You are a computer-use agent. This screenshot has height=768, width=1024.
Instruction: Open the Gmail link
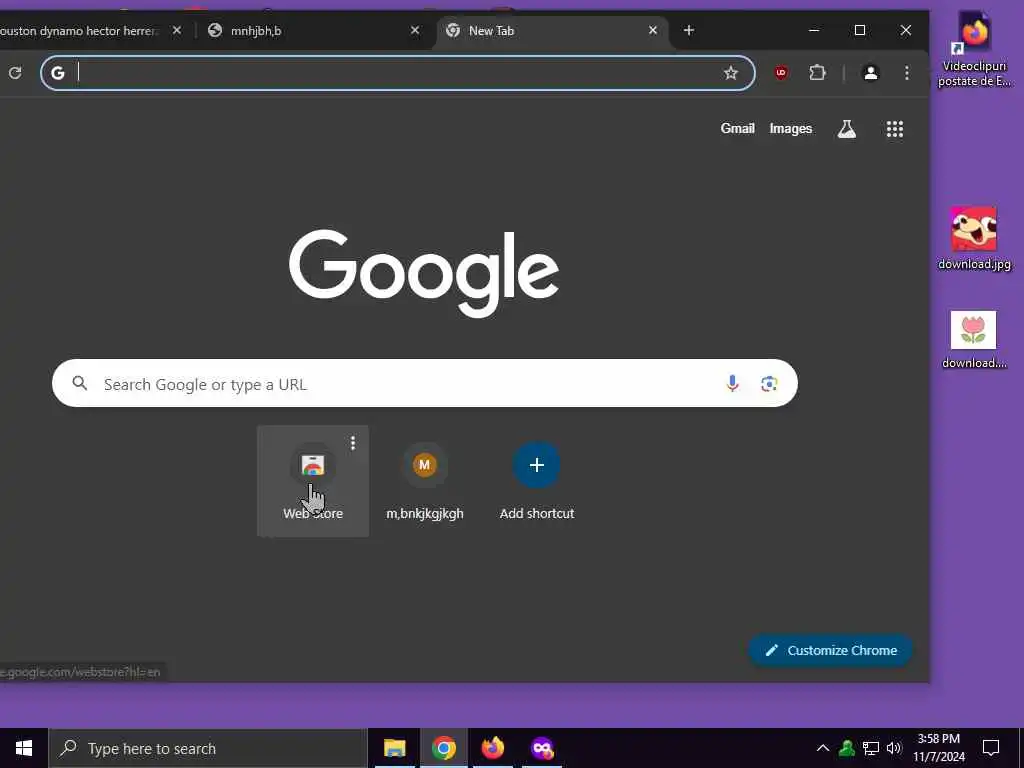point(737,129)
